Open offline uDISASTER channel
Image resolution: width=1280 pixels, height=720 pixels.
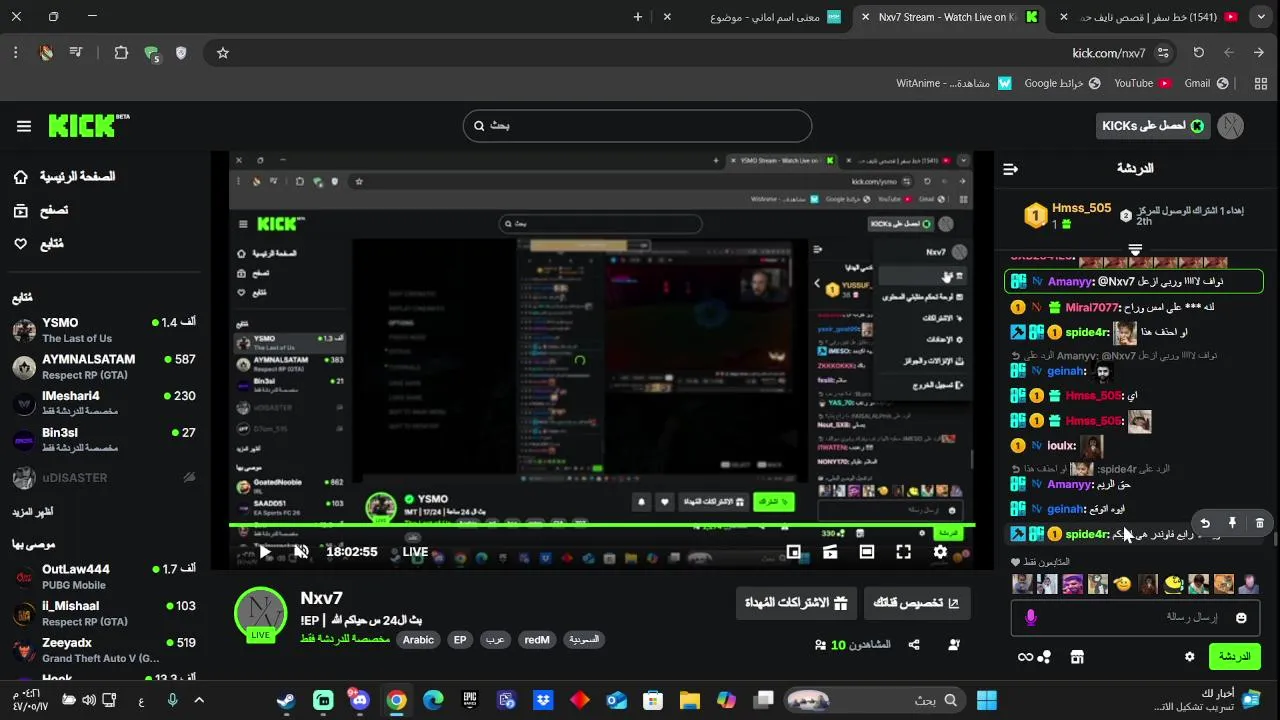[x=104, y=478]
